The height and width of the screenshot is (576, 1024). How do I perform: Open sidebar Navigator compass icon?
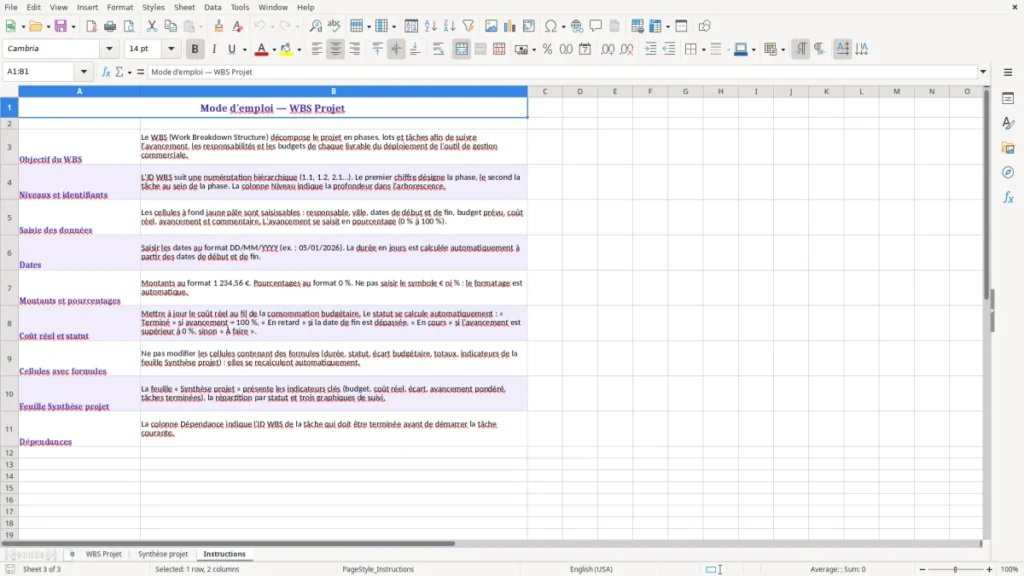[x=1008, y=172]
